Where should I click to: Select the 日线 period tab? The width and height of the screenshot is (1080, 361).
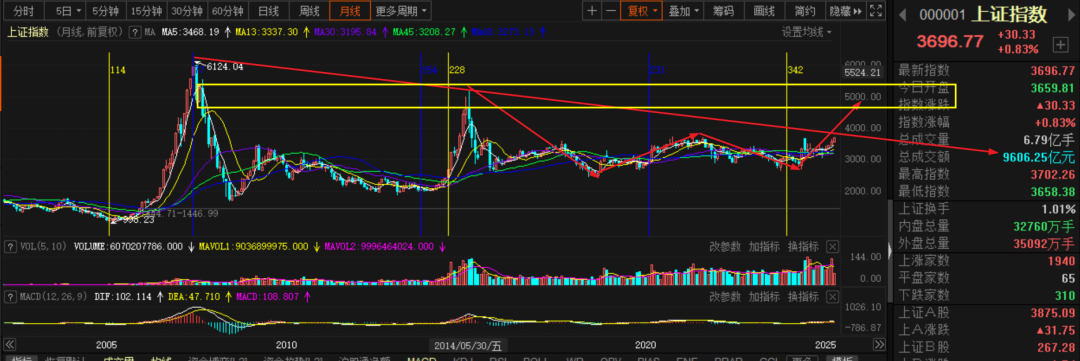pyautogui.click(x=269, y=10)
